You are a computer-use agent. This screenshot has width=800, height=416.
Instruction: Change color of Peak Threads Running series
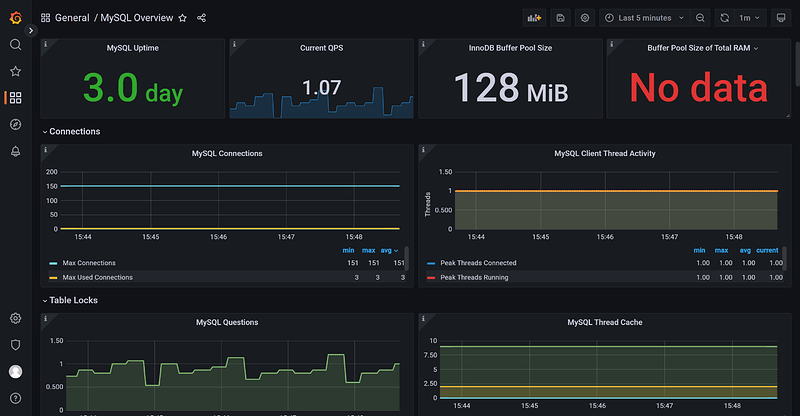tap(431, 278)
